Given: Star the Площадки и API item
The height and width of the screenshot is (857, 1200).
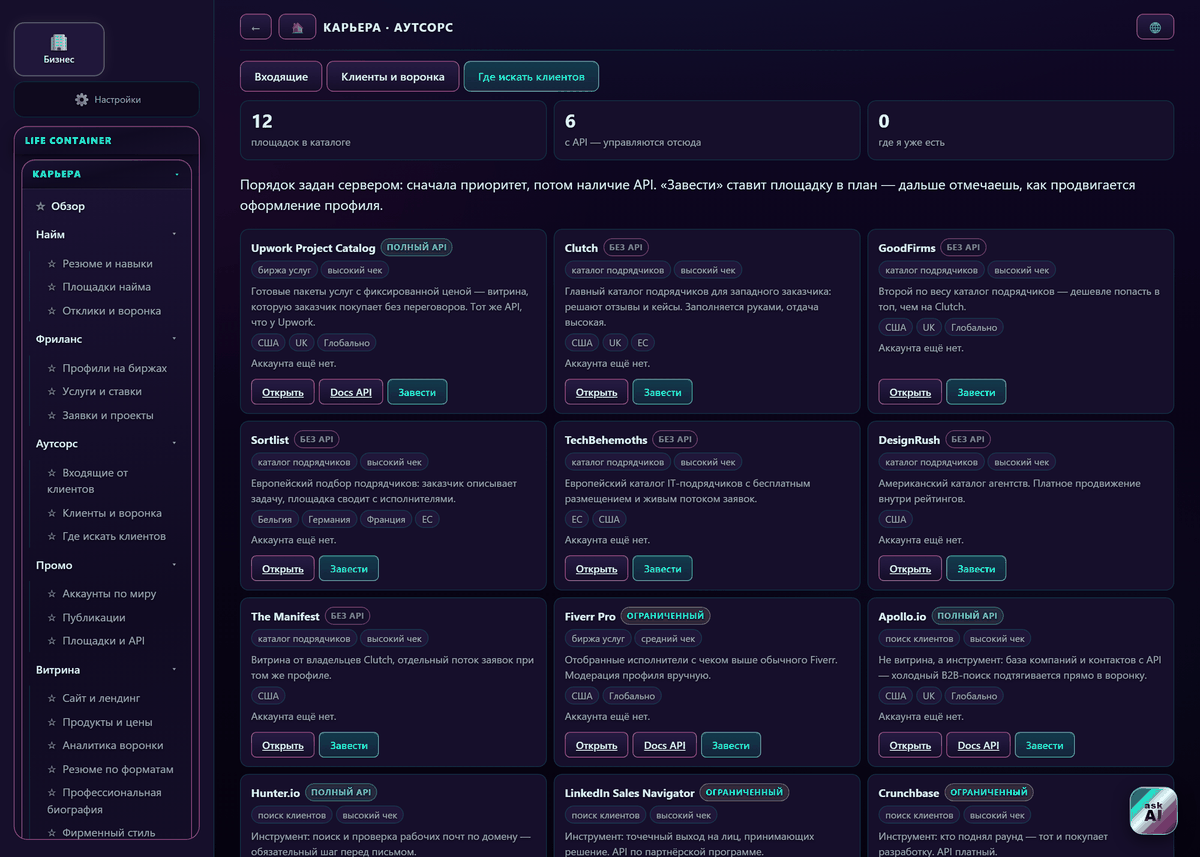Looking at the screenshot, I should pyautogui.click(x=52, y=641).
